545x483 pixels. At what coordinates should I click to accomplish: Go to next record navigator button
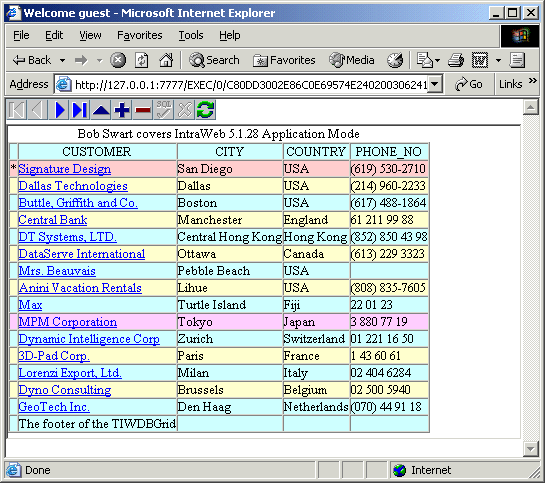click(x=59, y=110)
